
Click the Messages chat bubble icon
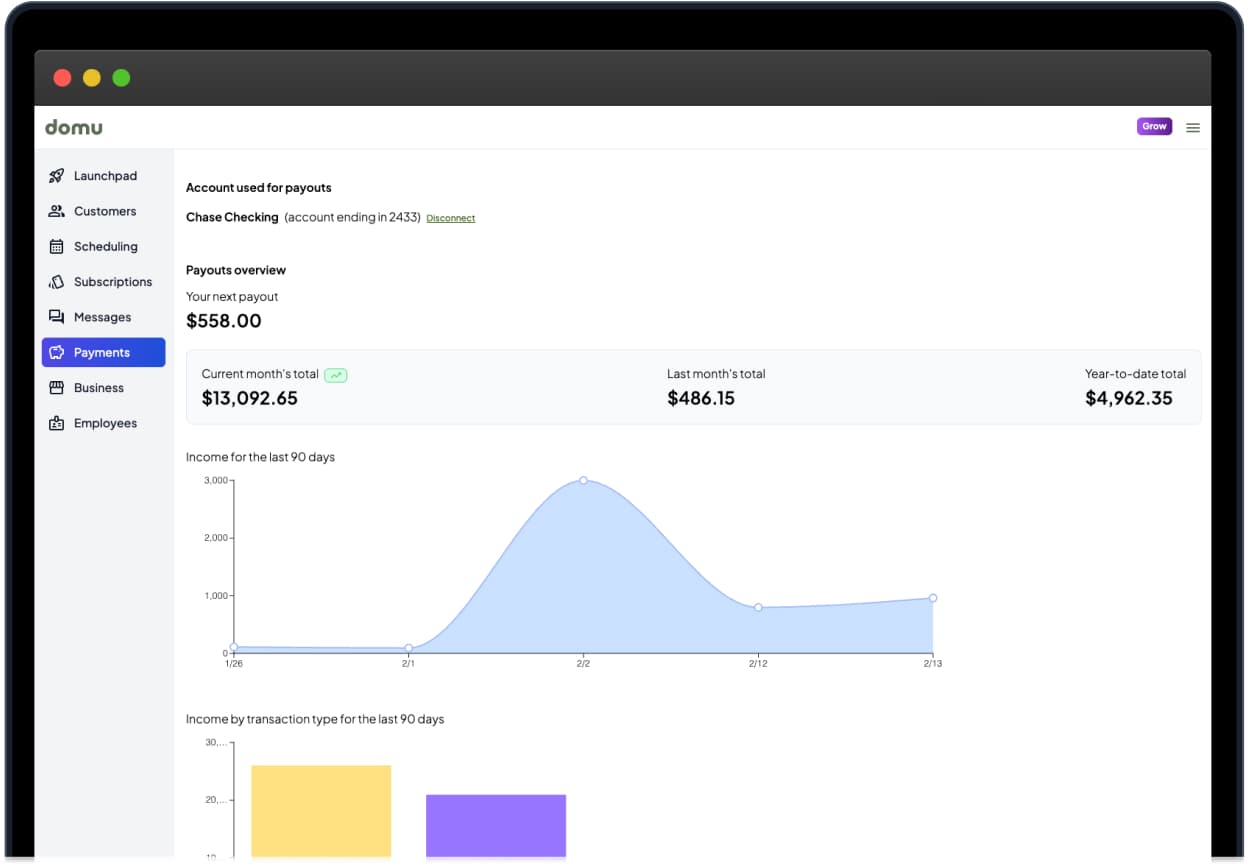(57, 317)
